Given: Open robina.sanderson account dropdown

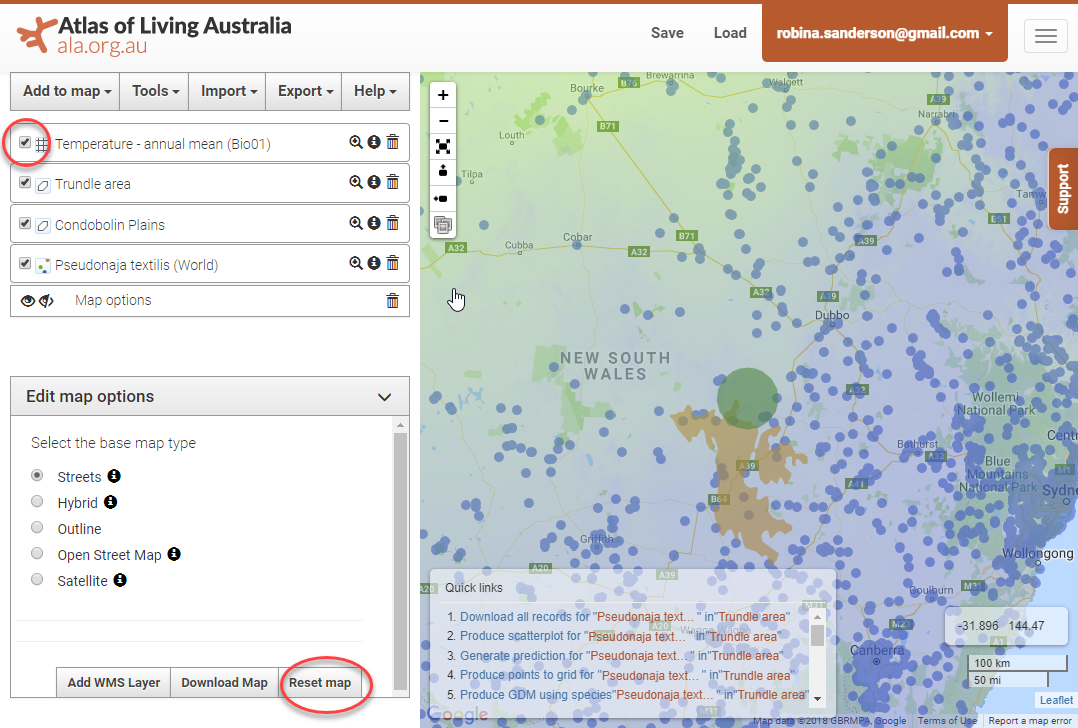Looking at the screenshot, I should 884,33.
